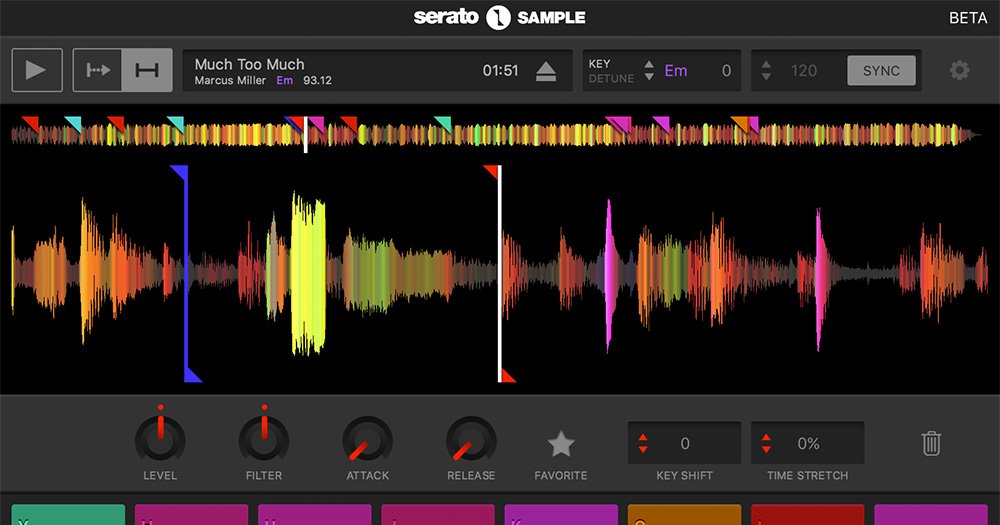The image size is (1000, 525).
Task: Click the KEY label above DETUNE
Action: click(599, 64)
